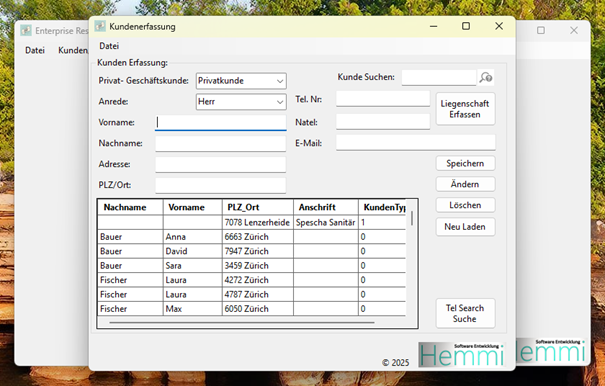Select the Sara cell in Bauer row
Image resolution: width=605 pixels, height=386 pixels.
click(x=193, y=266)
